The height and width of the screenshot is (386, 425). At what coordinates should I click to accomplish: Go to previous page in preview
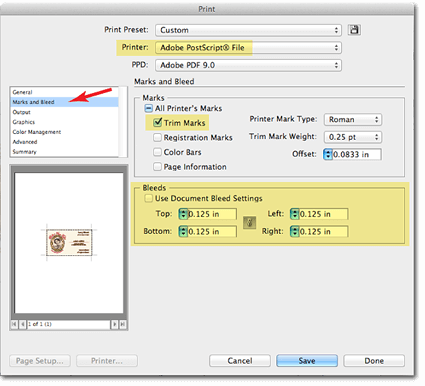click(22, 324)
